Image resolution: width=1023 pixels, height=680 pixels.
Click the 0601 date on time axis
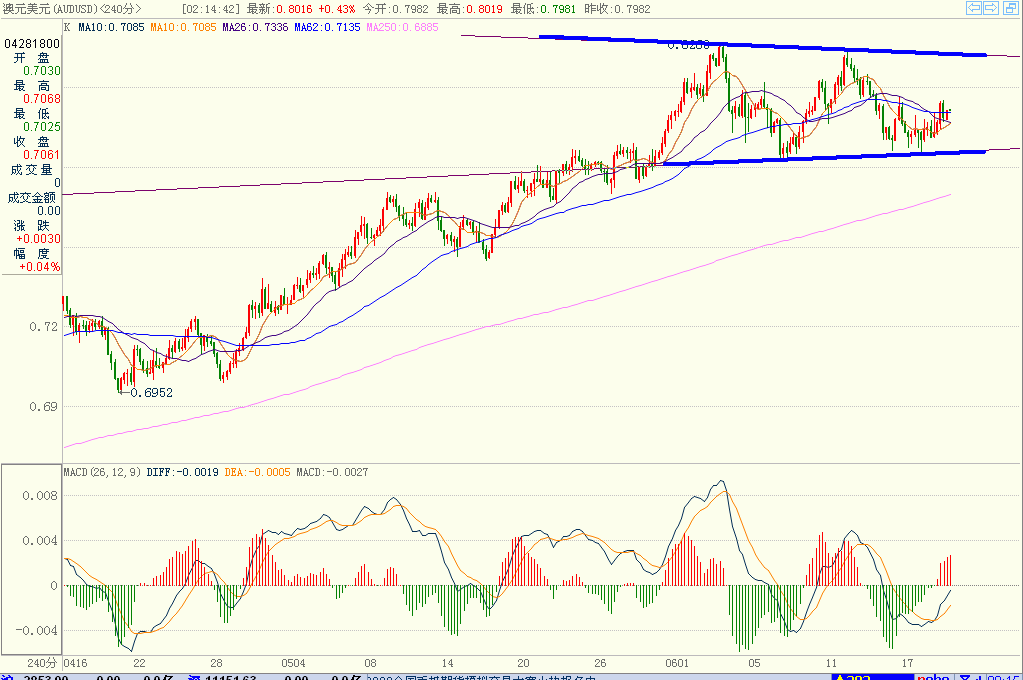pos(677,663)
